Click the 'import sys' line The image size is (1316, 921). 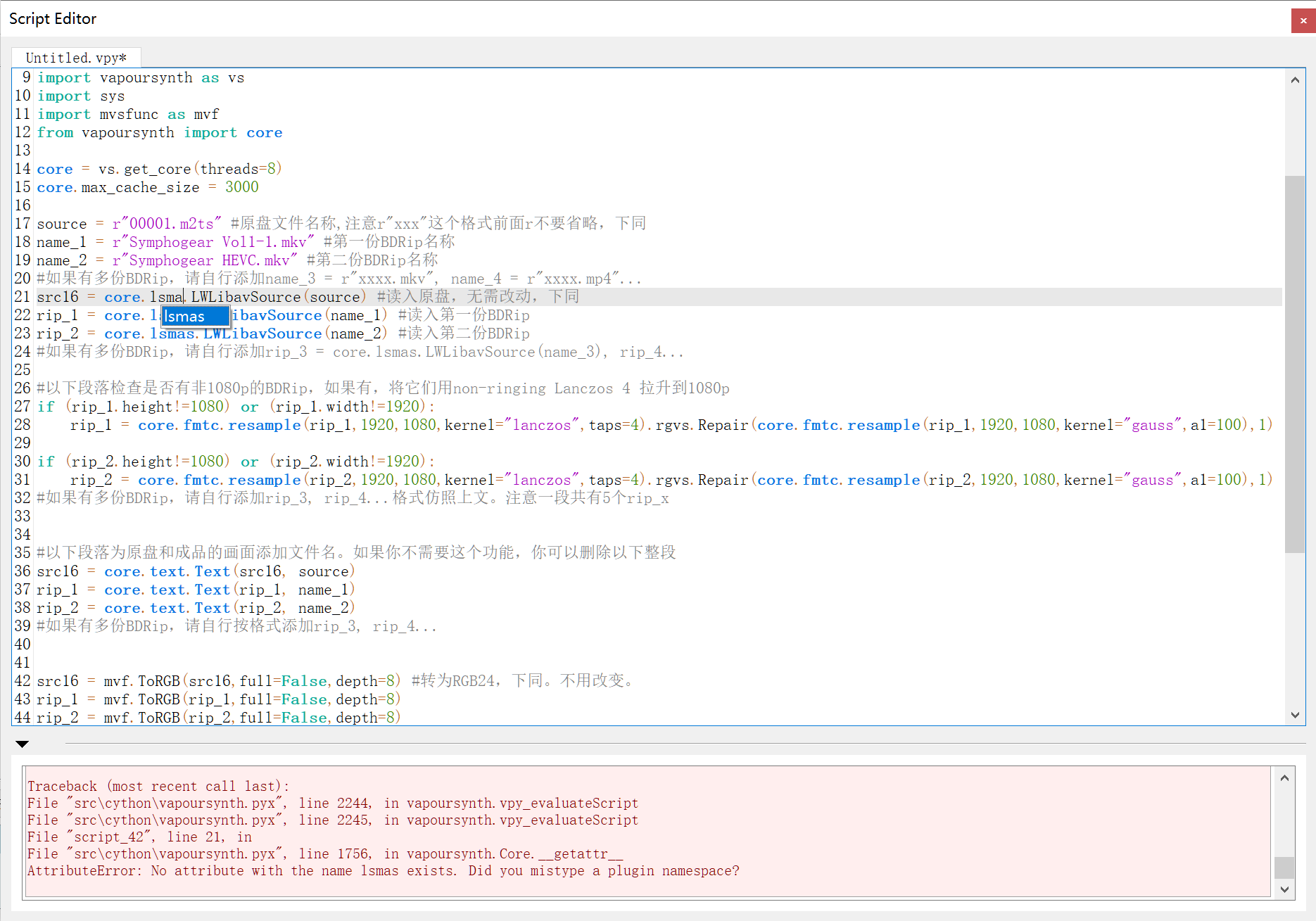tap(81, 96)
